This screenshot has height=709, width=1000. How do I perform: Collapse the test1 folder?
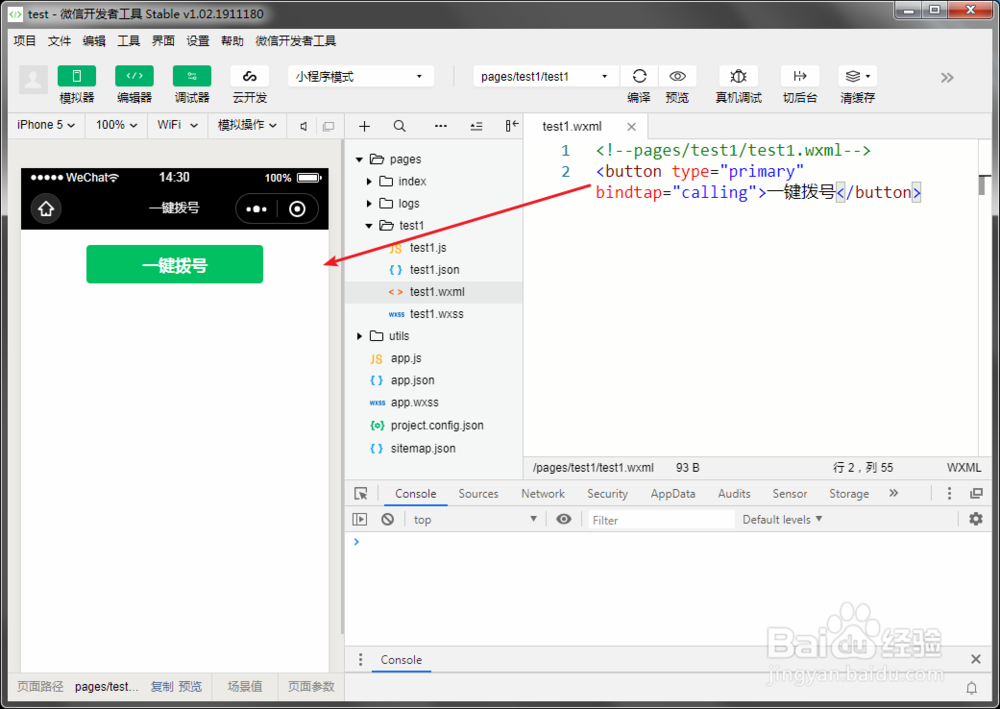(369, 226)
